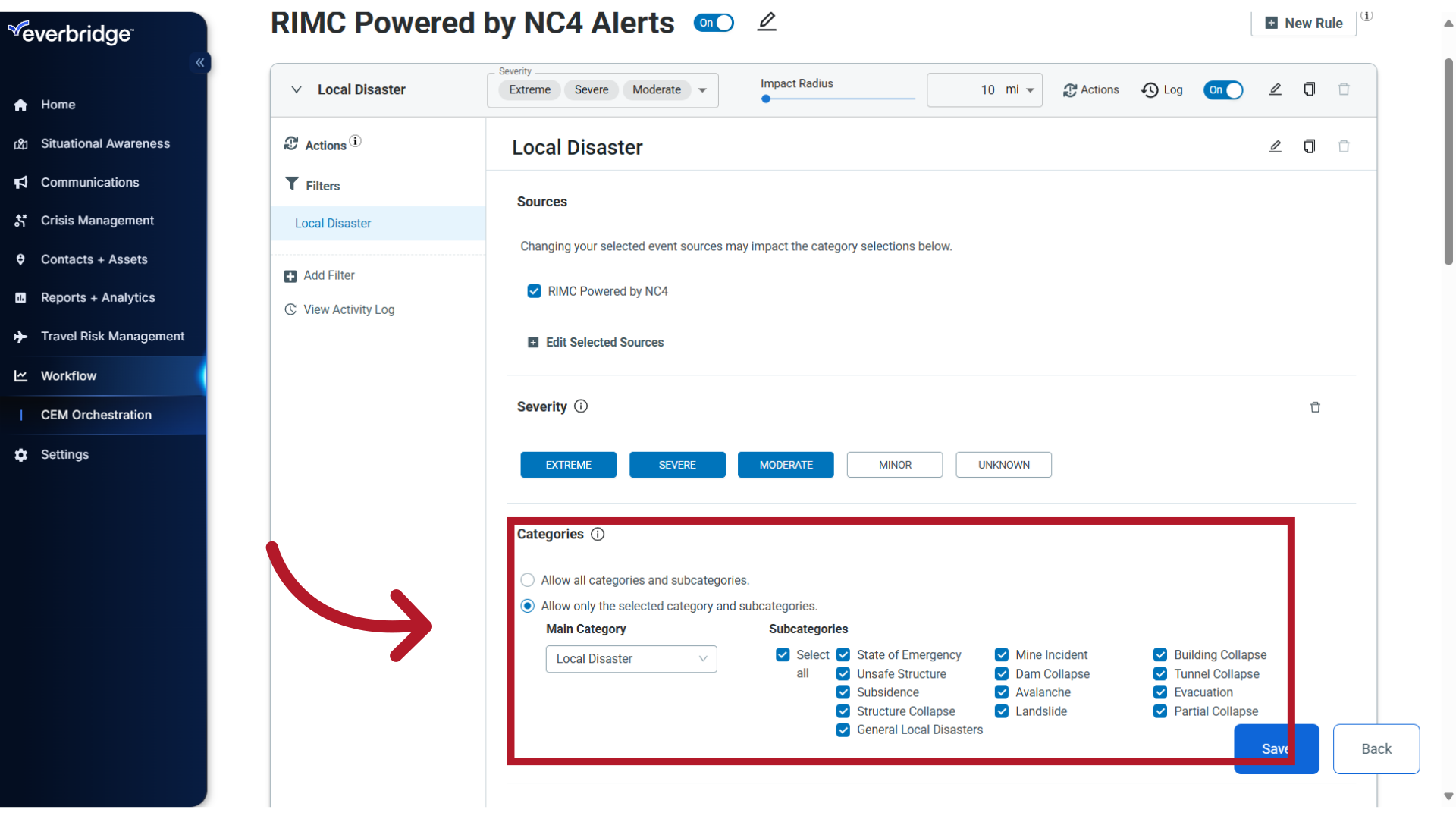Open CEM Orchestration submenu item
The width and height of the screenshot is (1456, 819).
coord(103,415)
